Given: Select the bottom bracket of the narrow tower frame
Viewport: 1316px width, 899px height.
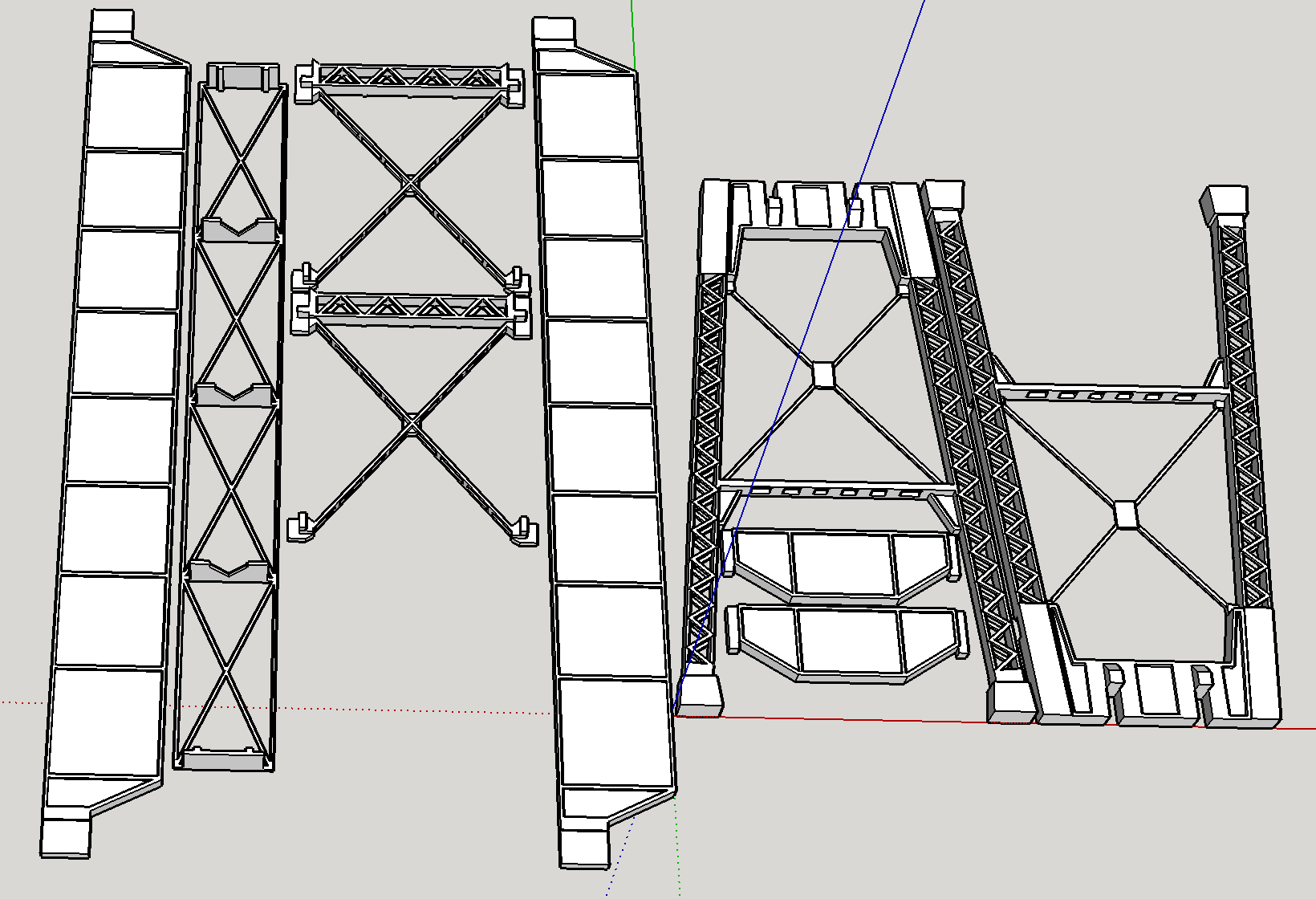Looking at the screenshot, I should click(227, 759).
